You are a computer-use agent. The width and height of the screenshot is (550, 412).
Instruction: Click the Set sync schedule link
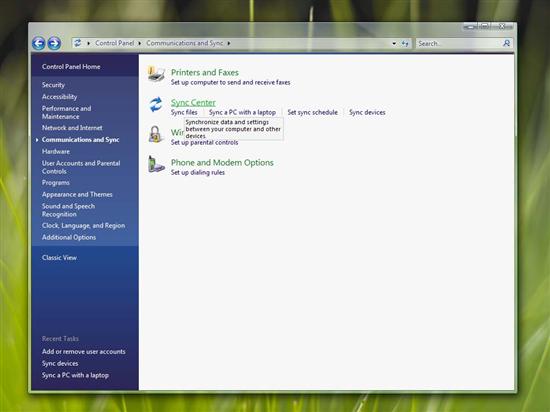pos(313,112)
